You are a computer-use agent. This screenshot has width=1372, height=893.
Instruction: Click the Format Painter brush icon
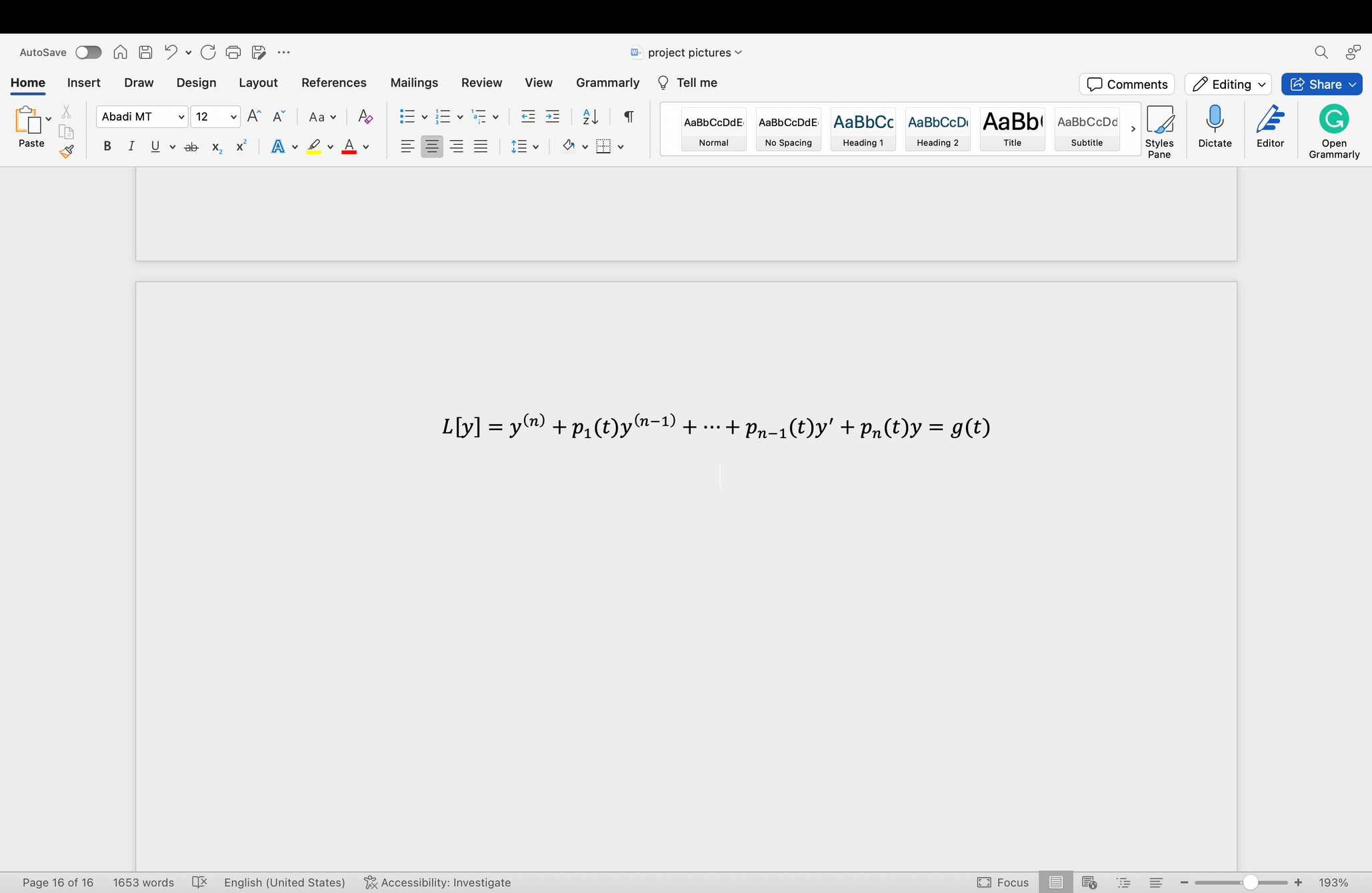click(x=66, y=152)
